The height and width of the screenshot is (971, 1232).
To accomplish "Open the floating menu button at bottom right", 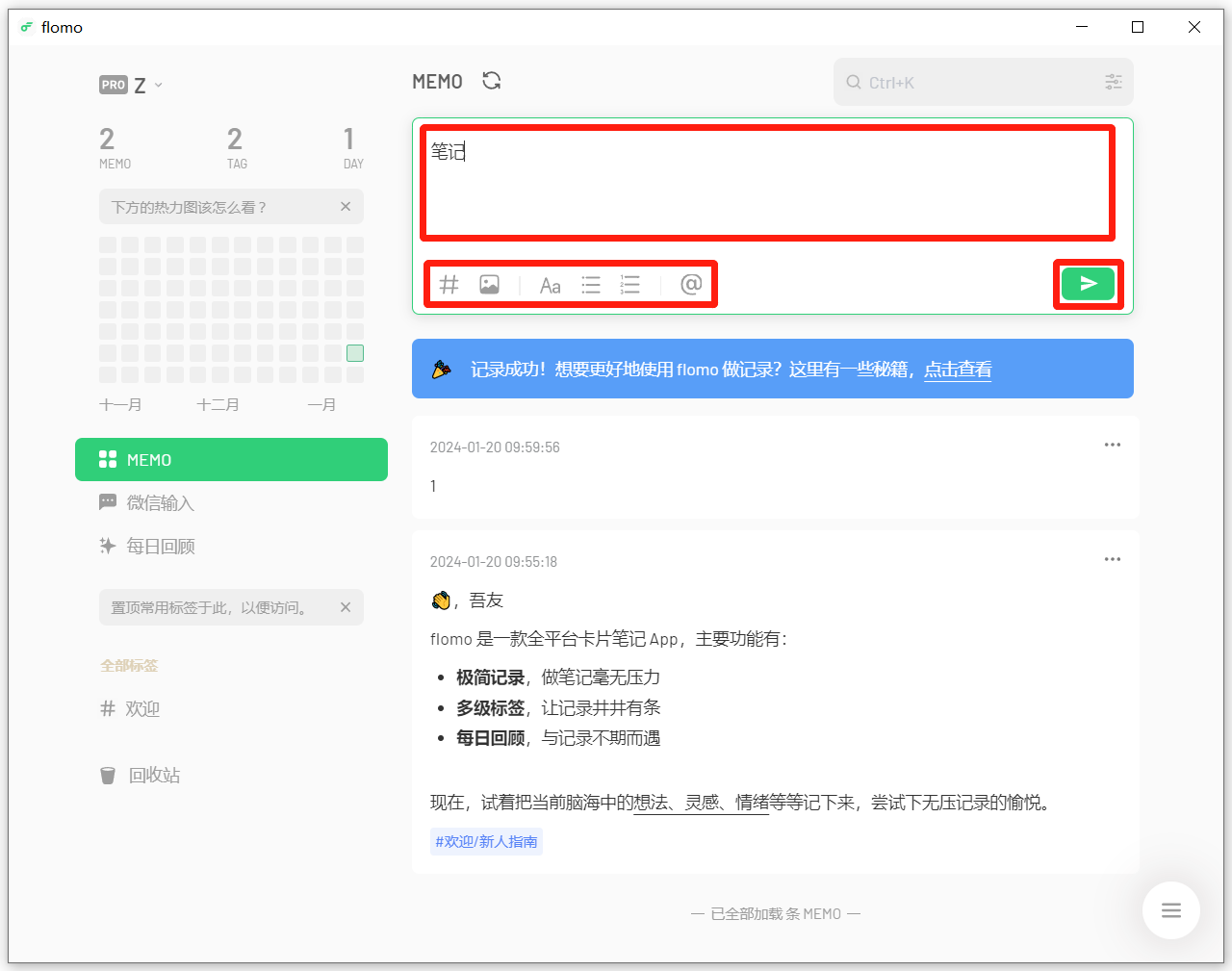I will tap(1171, 910).
